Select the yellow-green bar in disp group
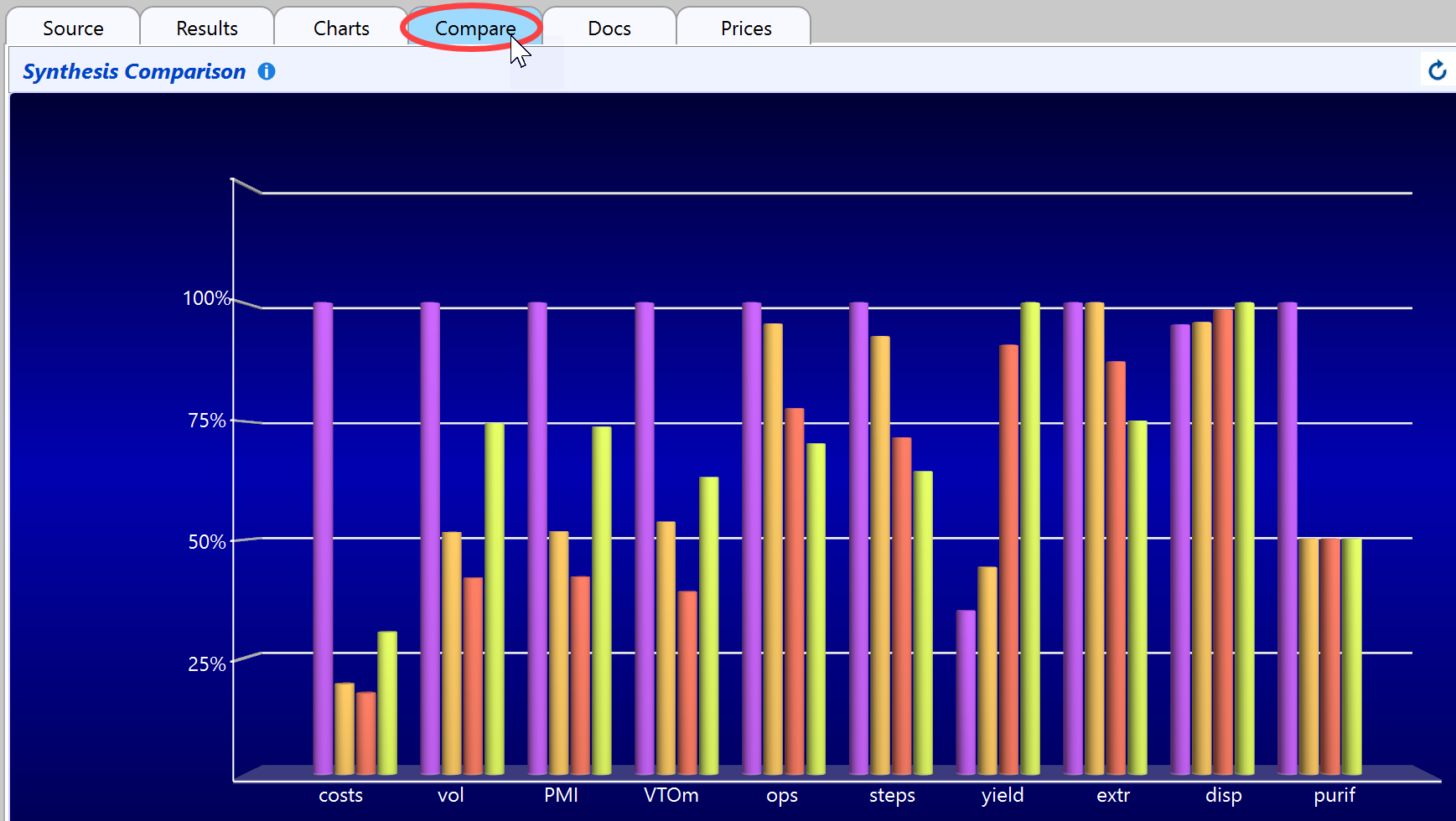This screenshot has width=1456, height=821. [1245, 538]
